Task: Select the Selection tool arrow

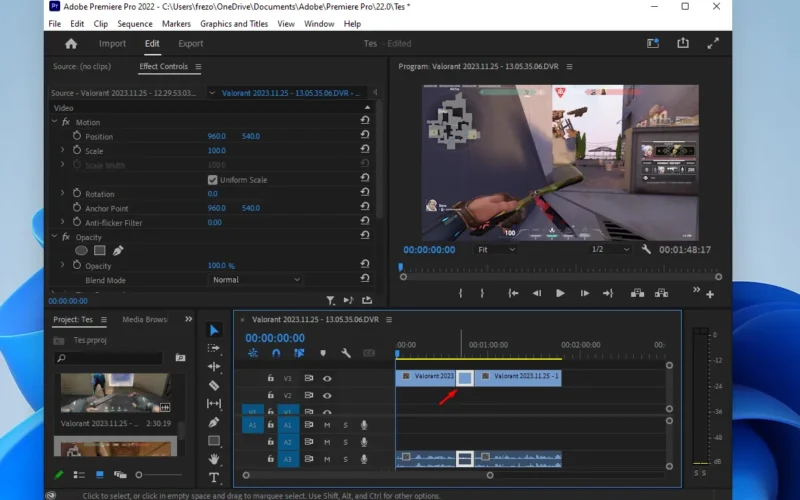Action: [x=214, y=330]
